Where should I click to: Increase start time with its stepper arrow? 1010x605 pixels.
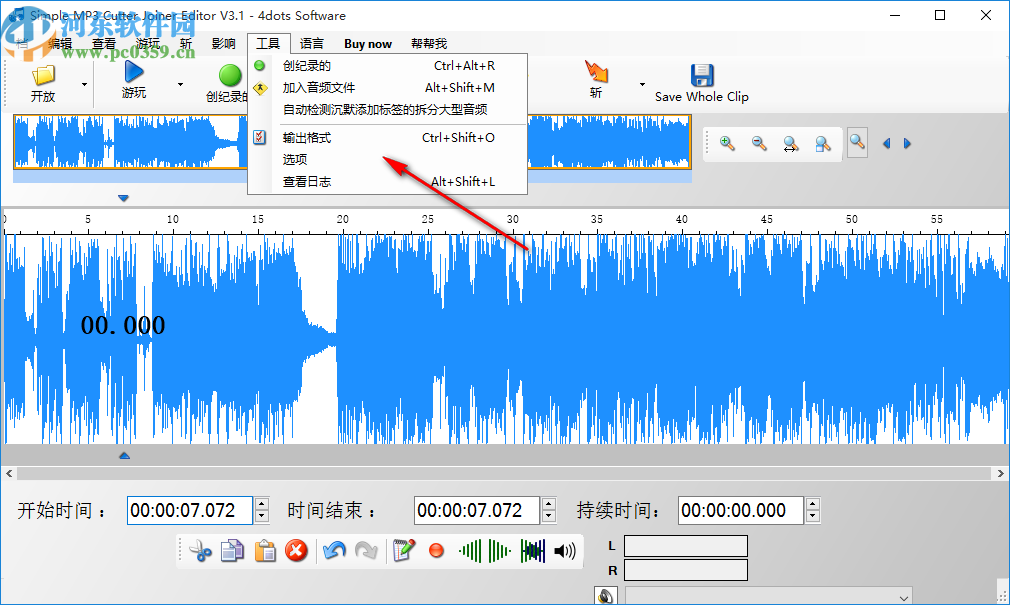coord(261,504)
